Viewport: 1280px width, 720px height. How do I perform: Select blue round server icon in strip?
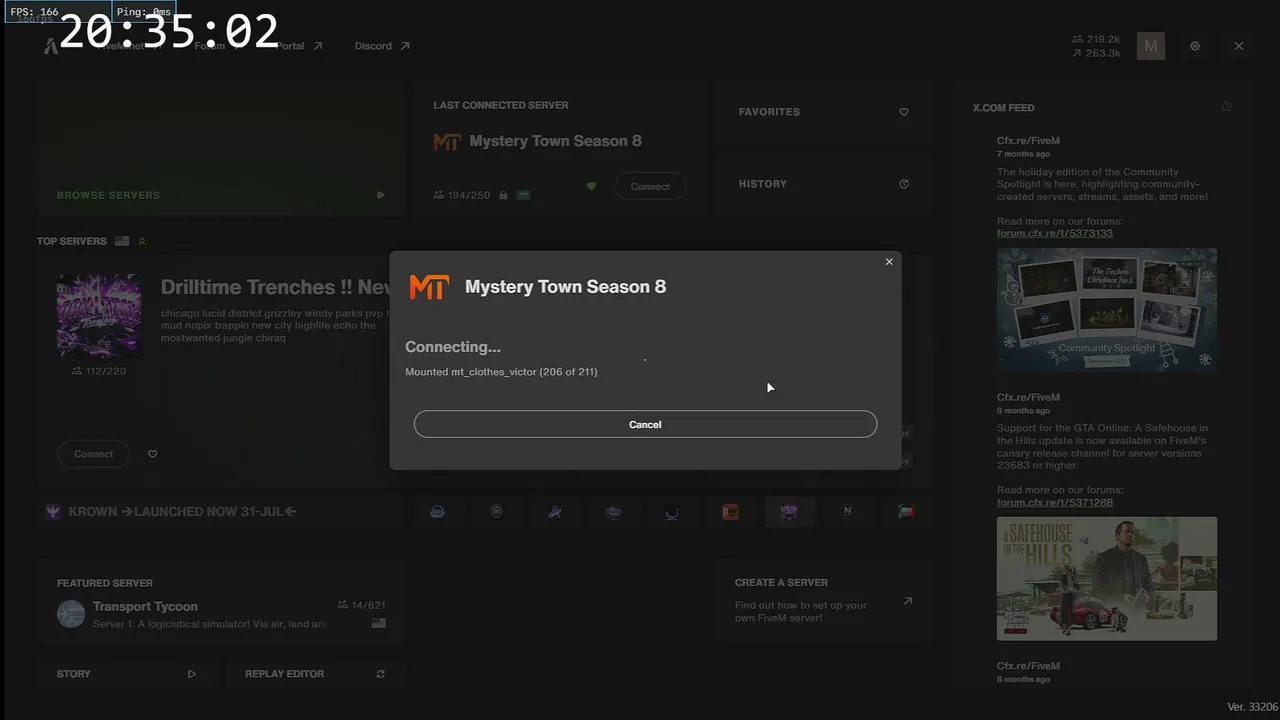pos(438,512)
